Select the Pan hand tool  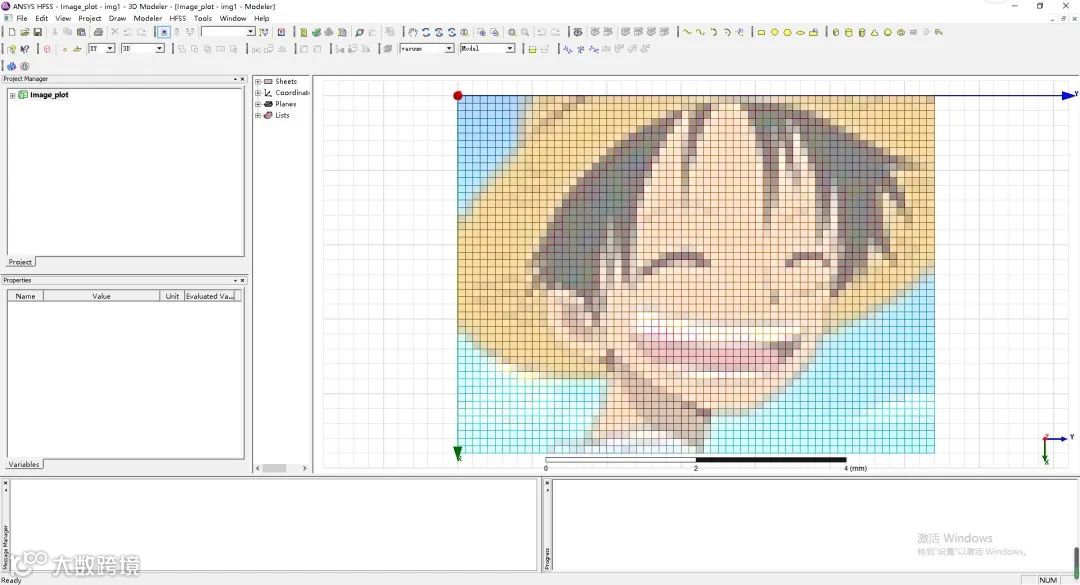413,32
